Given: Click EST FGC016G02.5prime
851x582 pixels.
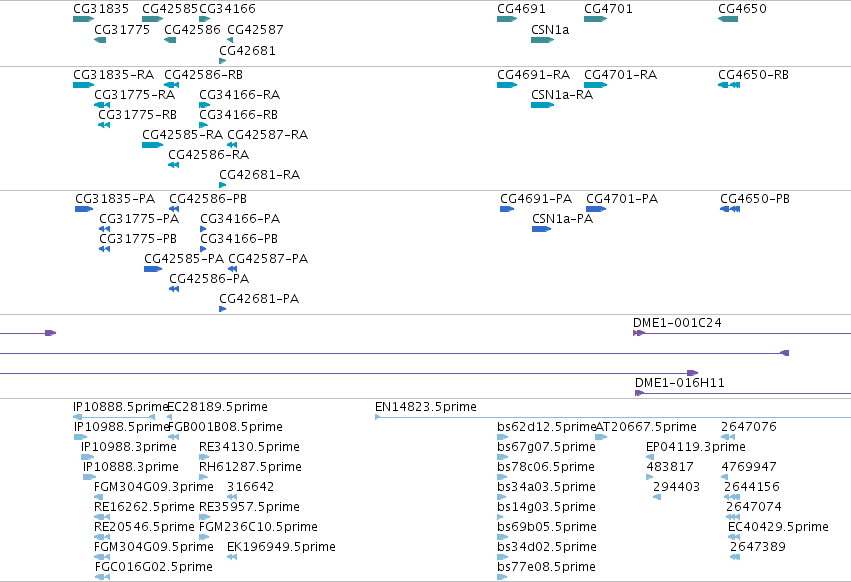Looking at the screenshot, I should (x=154, y=567).
